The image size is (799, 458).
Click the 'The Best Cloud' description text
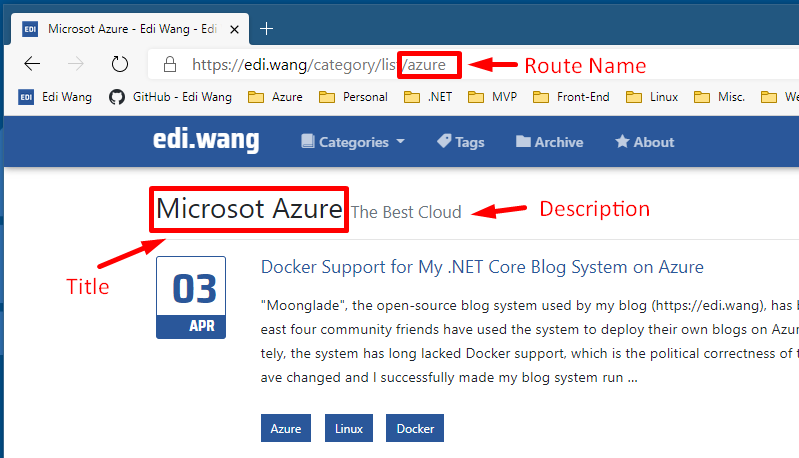(406, 212)
